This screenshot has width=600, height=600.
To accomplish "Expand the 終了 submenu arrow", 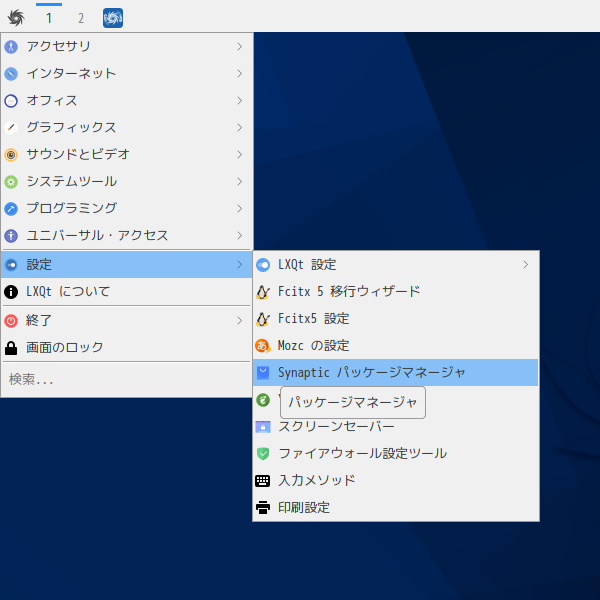I will pyautogui.click(x=240, y=320).
